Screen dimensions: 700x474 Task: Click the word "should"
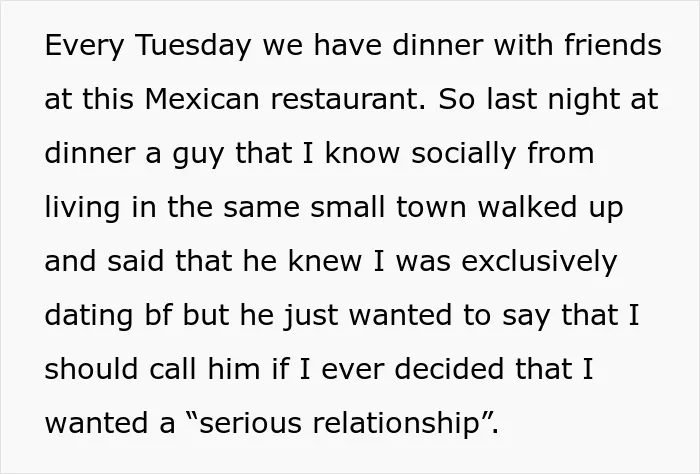point(91,369)
